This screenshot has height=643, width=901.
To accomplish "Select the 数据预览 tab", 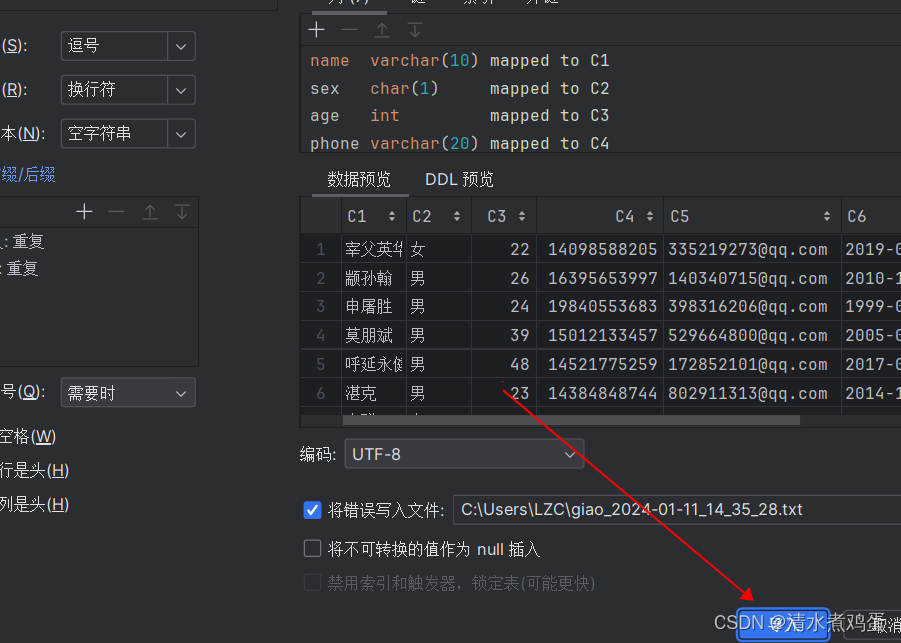I will [360, 179].
